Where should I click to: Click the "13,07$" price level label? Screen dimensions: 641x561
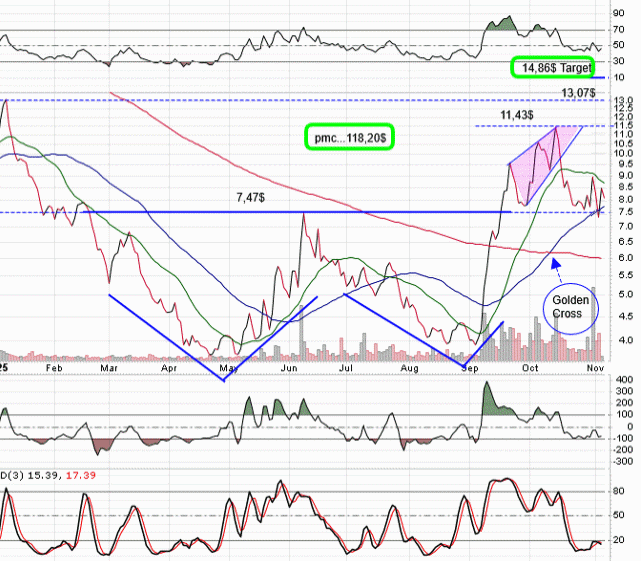point(580,92)
